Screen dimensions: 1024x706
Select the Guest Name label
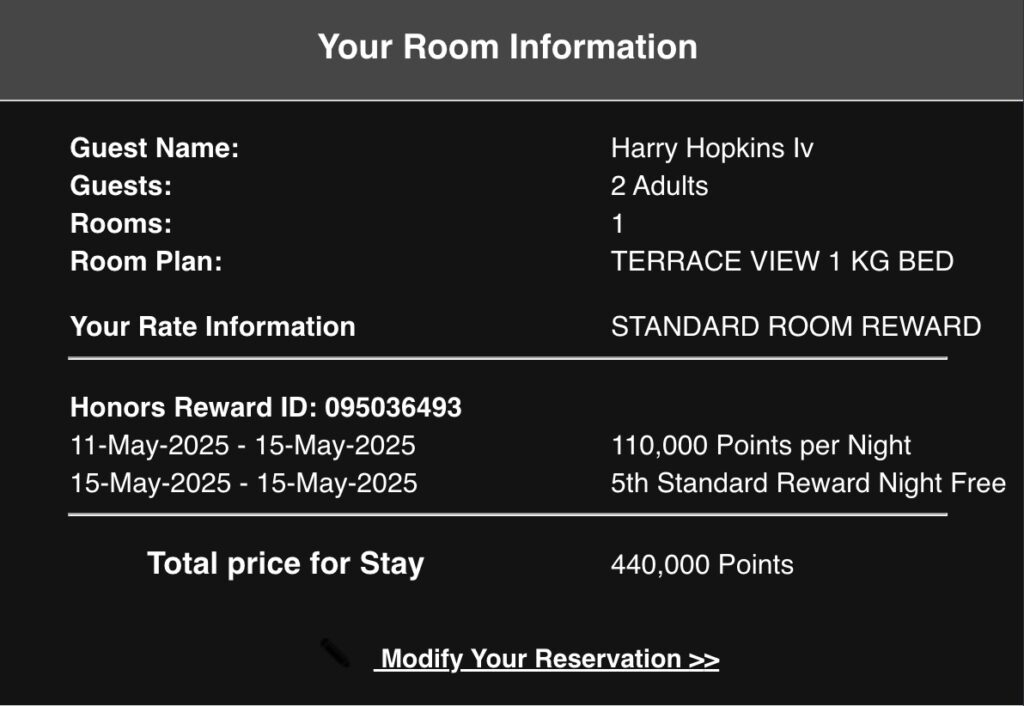pyautogui.click(x=155, y=149)
